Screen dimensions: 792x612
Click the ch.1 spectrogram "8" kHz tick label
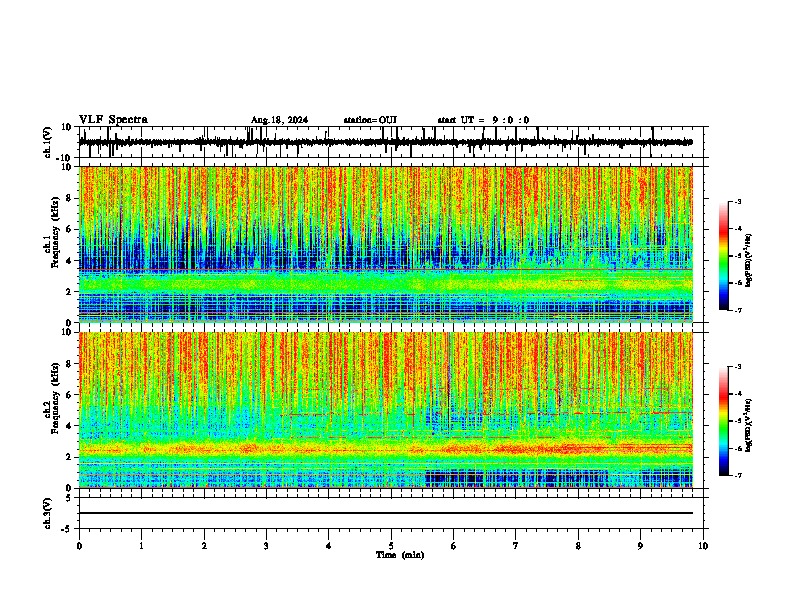coord(70,198)
